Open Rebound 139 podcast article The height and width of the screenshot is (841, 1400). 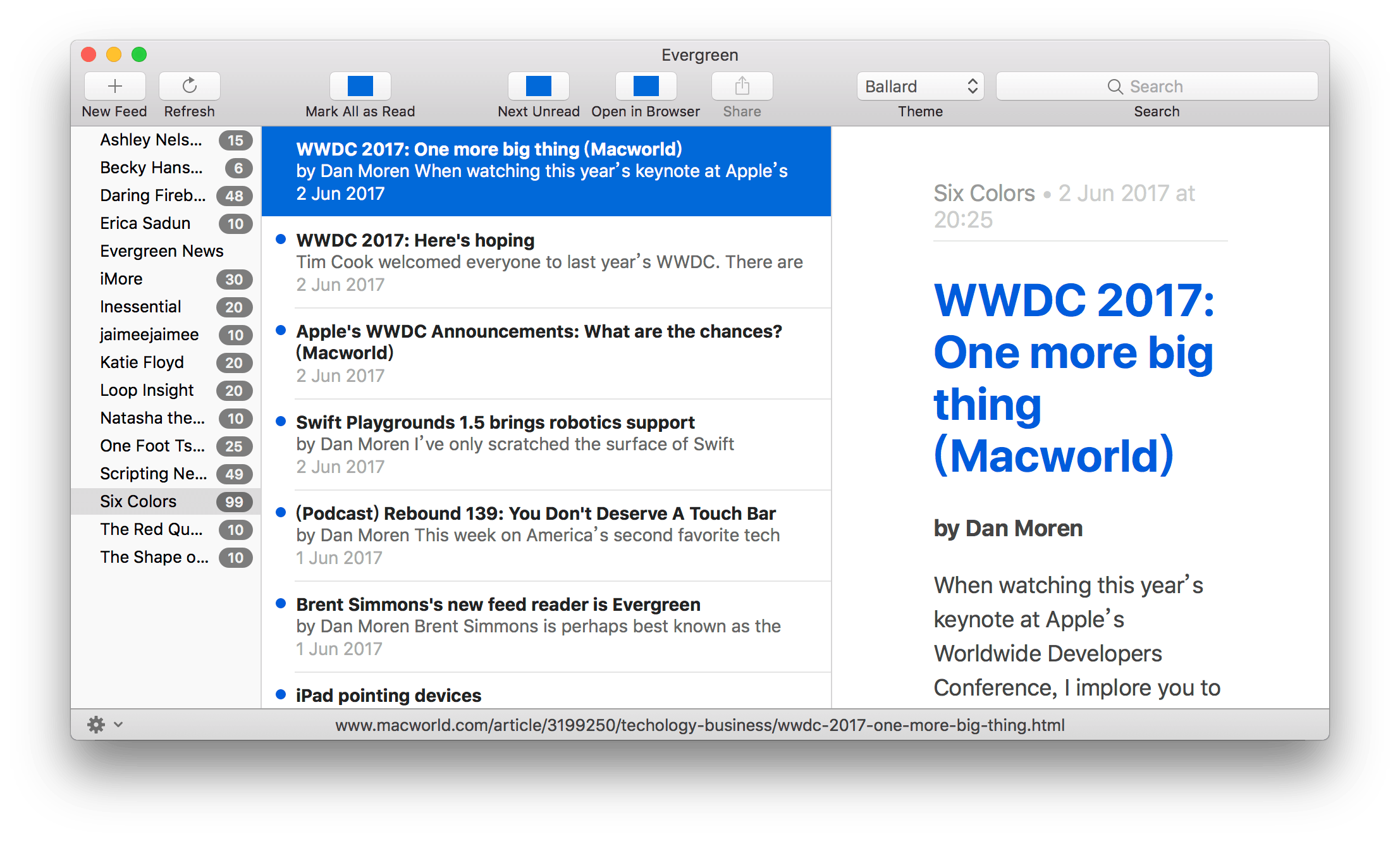point(546,536)
